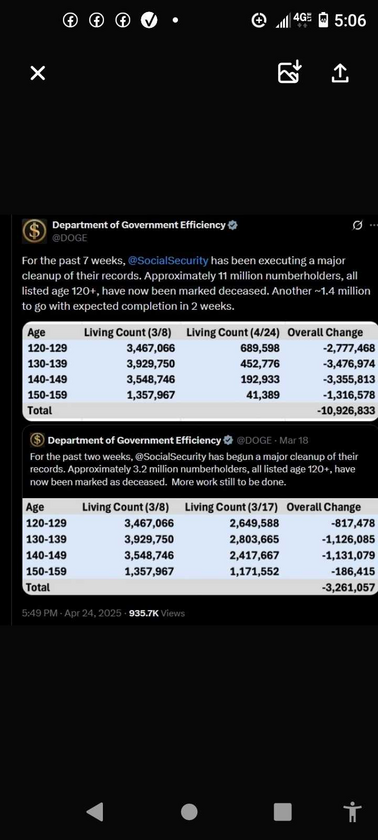The height and width of the screenshot is (840, 378).
Task: Tap the share upload icon
Action: 340,73
